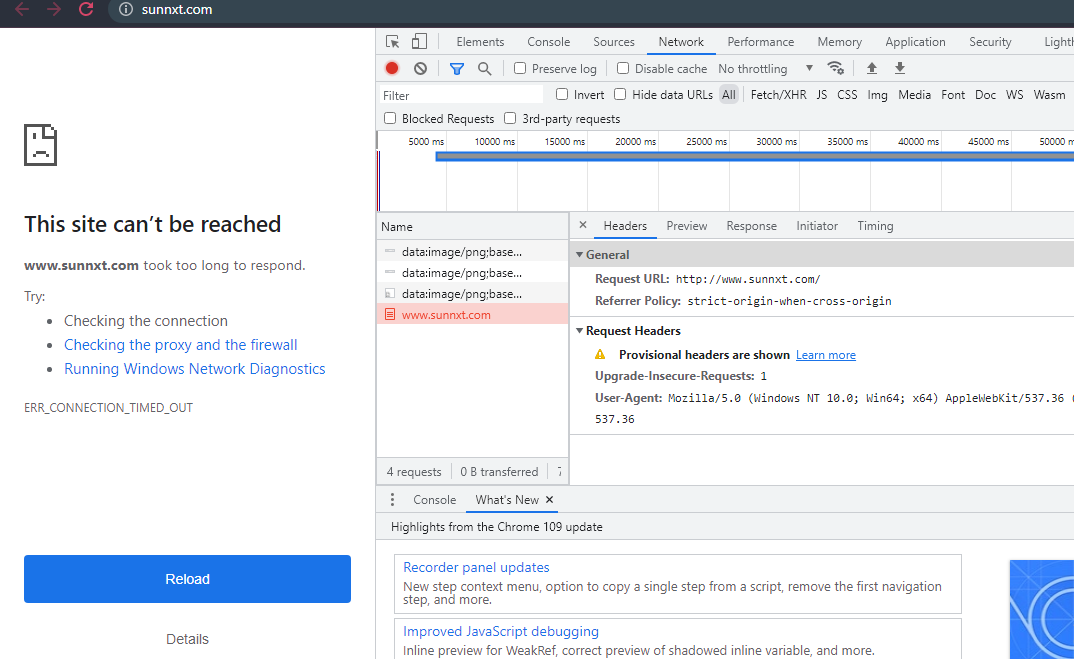The width and height of the screenshot is (1074, 659).
Task: Activate the inspect element picker icon
Action: pyautogui.click(x=392, y=42)
